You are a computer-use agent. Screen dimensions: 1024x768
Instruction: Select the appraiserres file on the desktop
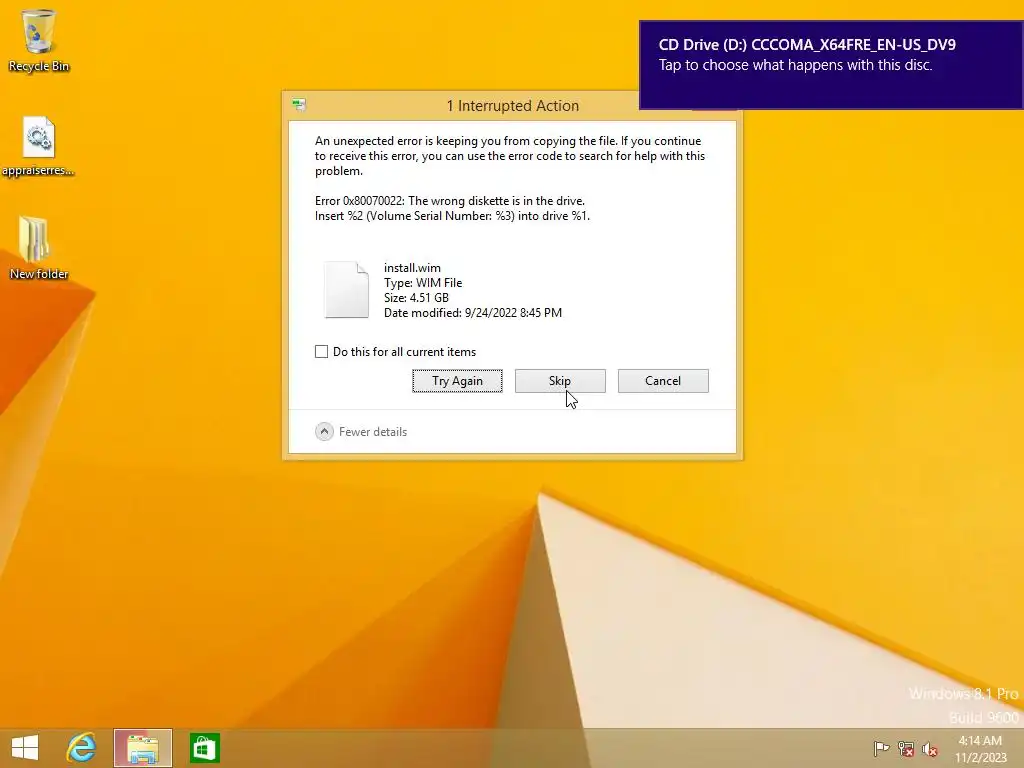[39, 146]
